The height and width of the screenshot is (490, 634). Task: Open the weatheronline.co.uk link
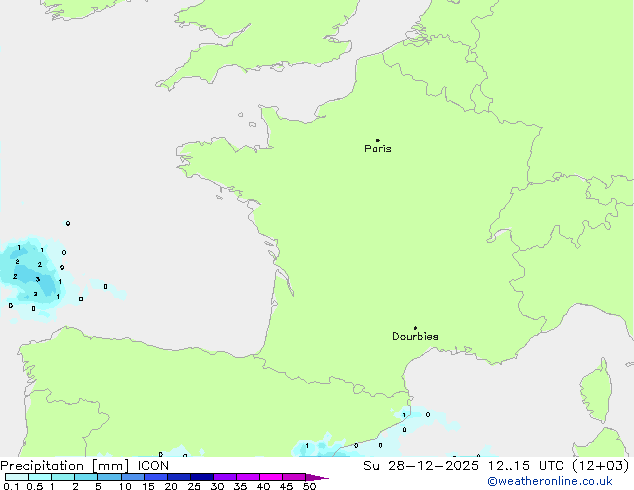tap(550, 481)
